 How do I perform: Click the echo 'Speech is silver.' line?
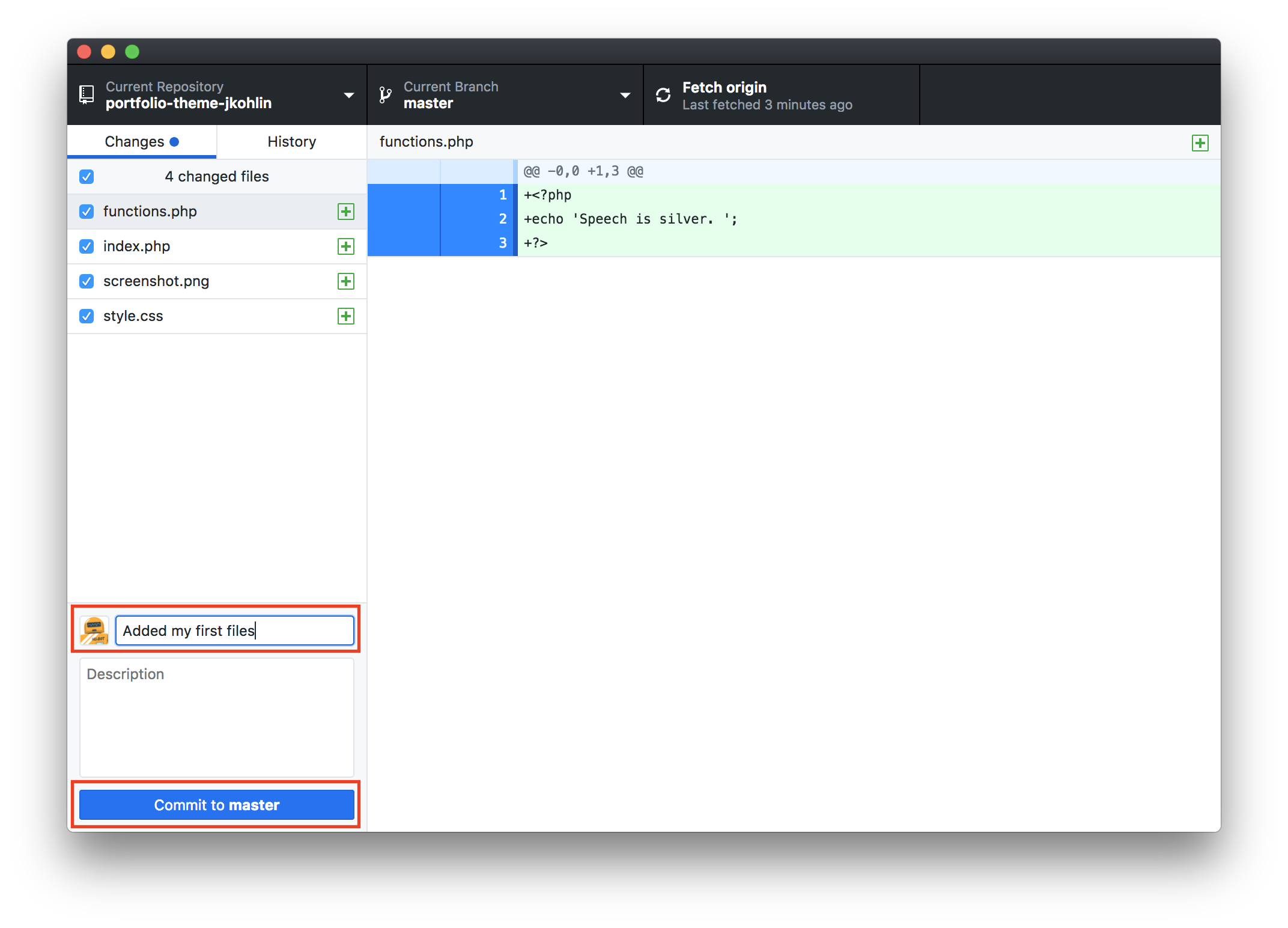[869, 219]
